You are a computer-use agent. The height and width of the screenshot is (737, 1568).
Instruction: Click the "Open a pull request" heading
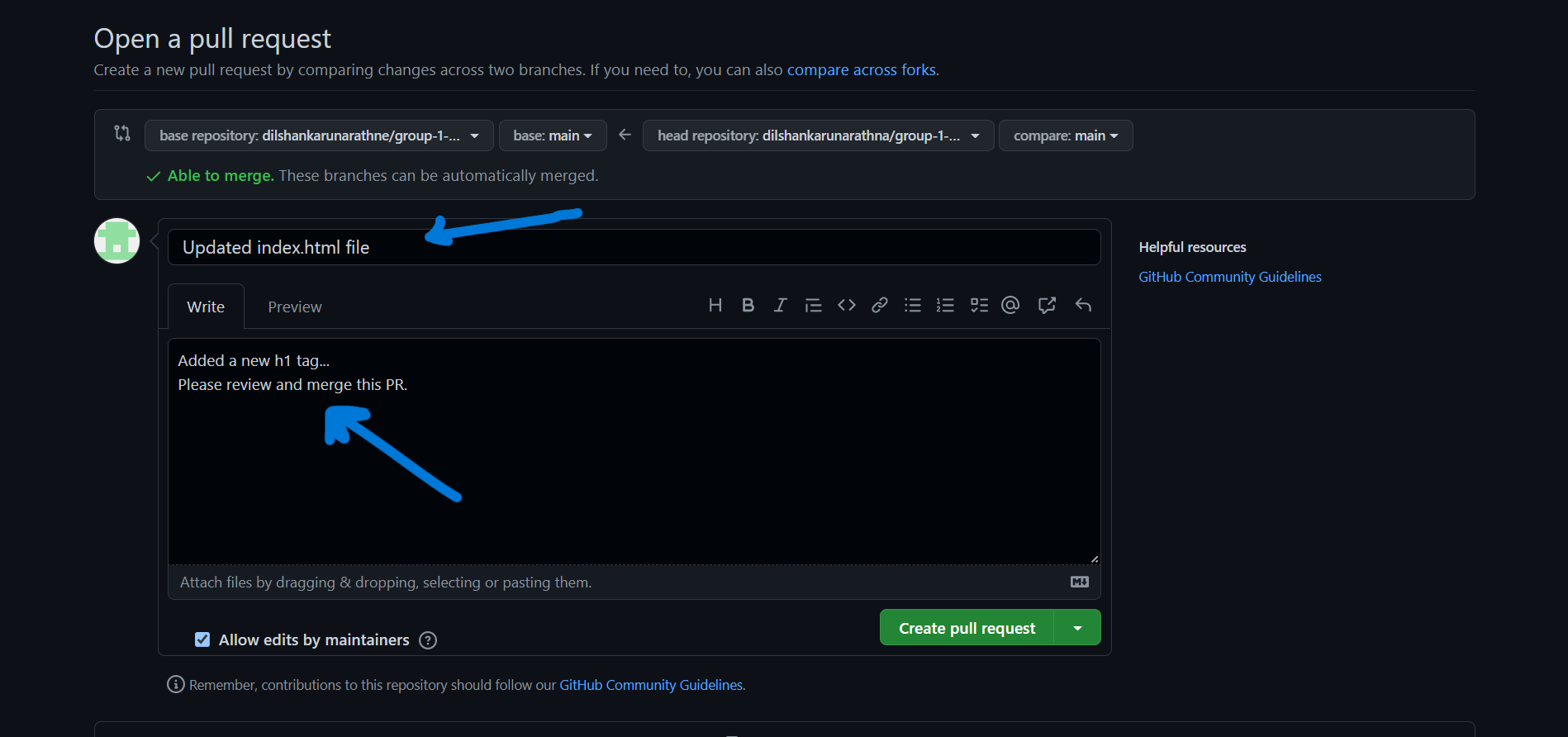coord(212,39)
